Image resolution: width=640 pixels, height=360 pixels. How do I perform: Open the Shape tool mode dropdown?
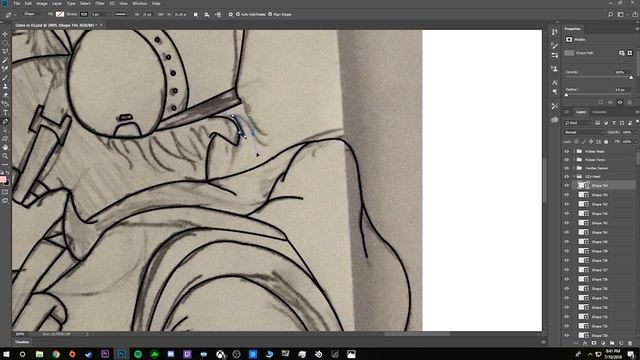click(33, 14)
